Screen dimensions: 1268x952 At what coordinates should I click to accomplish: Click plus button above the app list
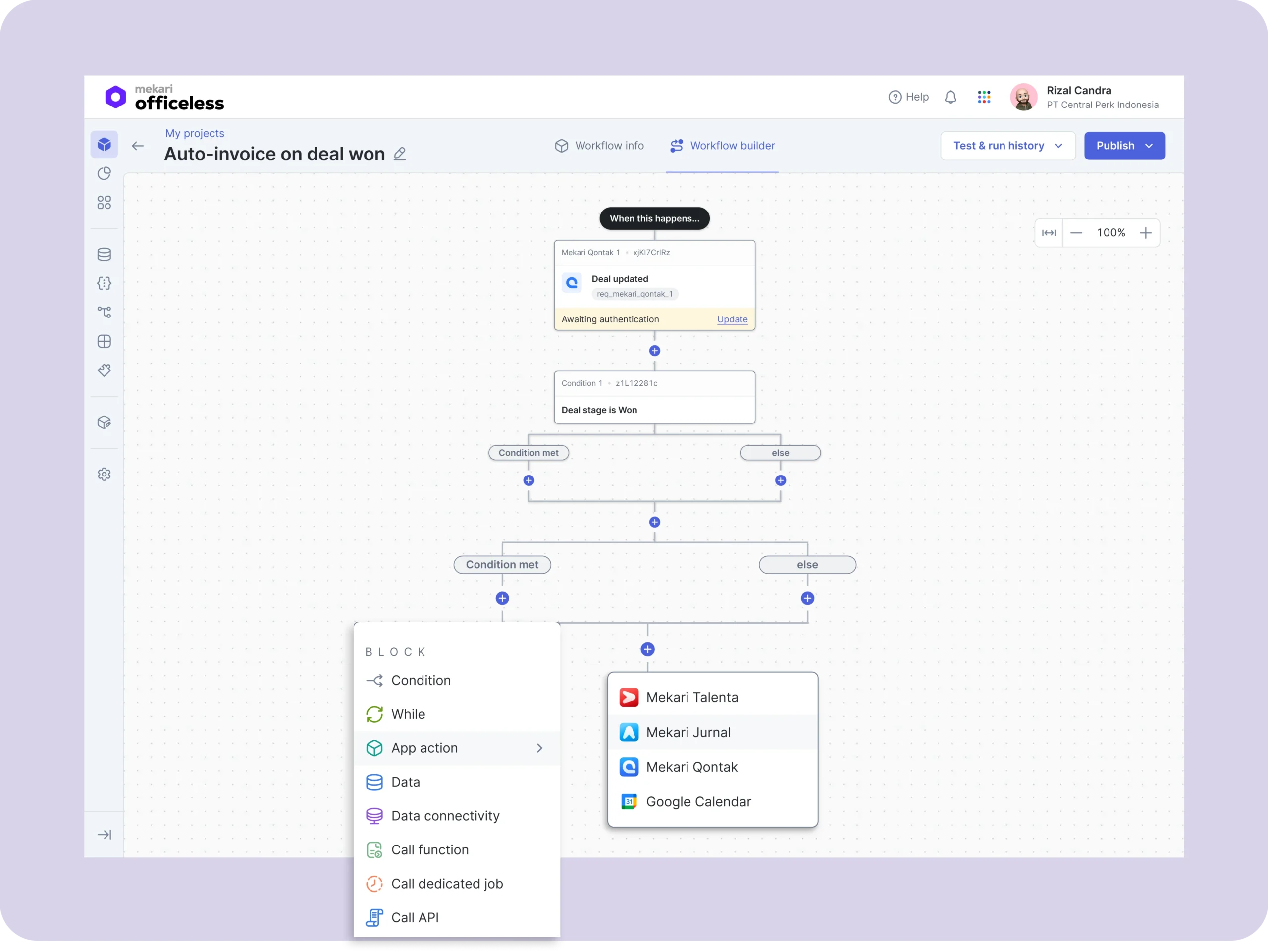tap(648, 649)
